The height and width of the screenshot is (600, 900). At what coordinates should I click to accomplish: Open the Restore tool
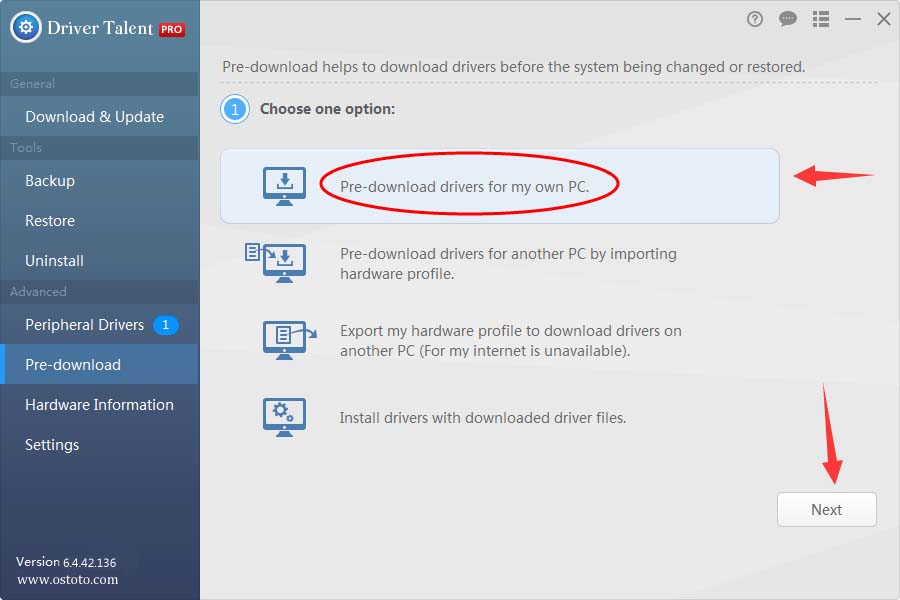(x=99, y=221)
